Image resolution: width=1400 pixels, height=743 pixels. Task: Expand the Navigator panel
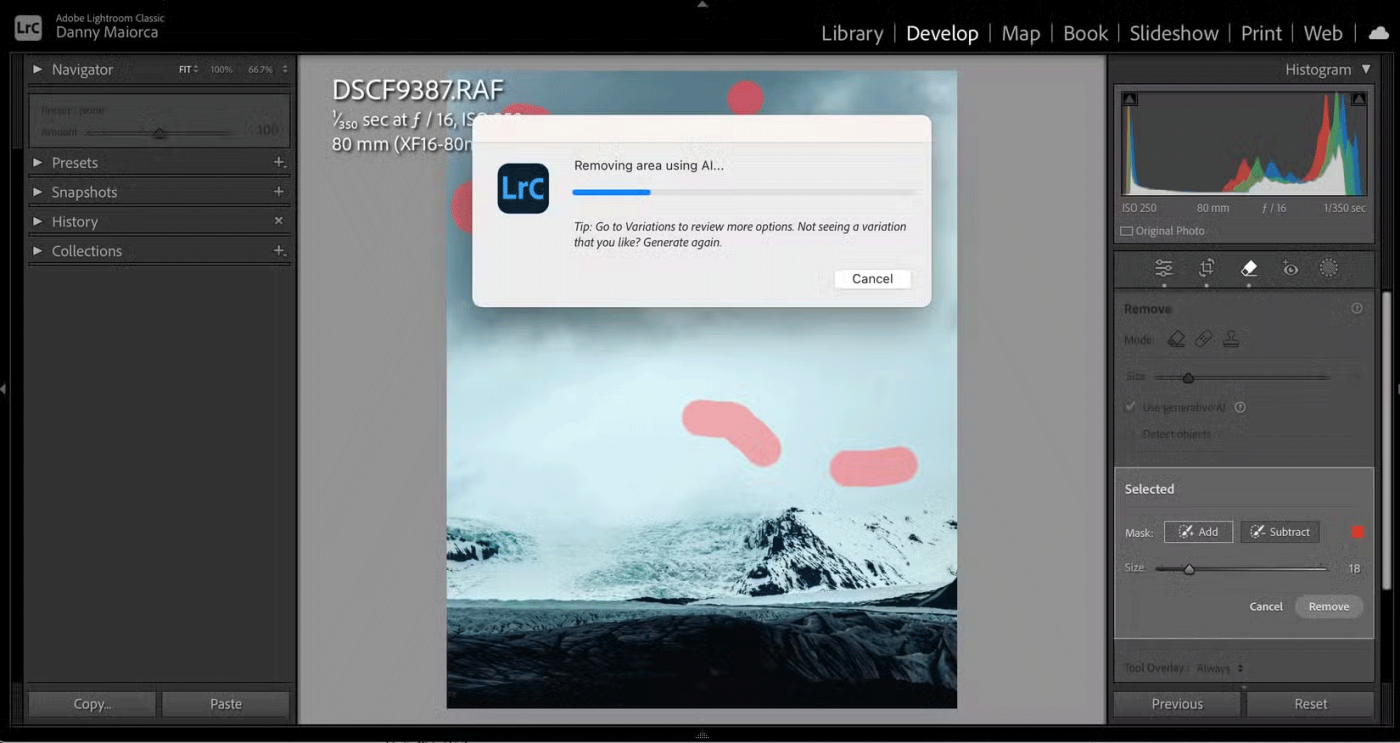pyautogui.click(x=37, y=69)
